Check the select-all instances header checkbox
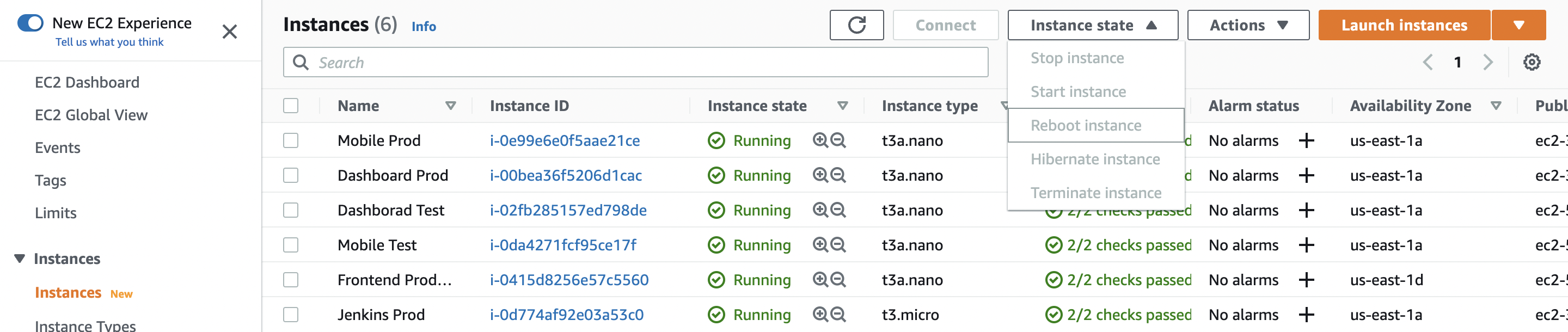This screenshot has width=1568, height=332. coord(291,106)
